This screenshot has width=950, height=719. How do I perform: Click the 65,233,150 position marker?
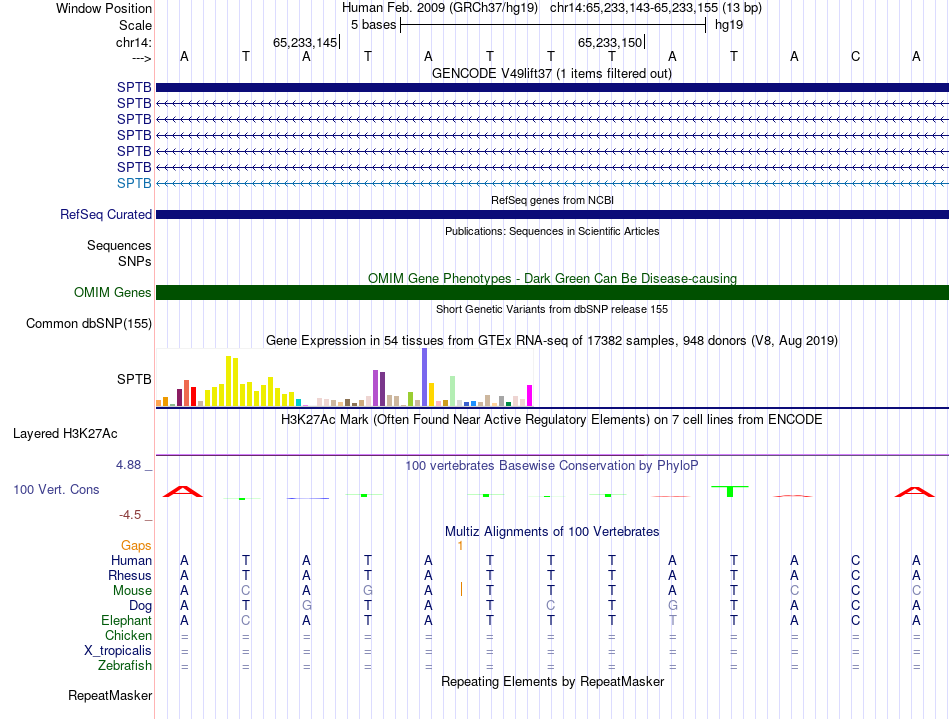tap(610, 42)
